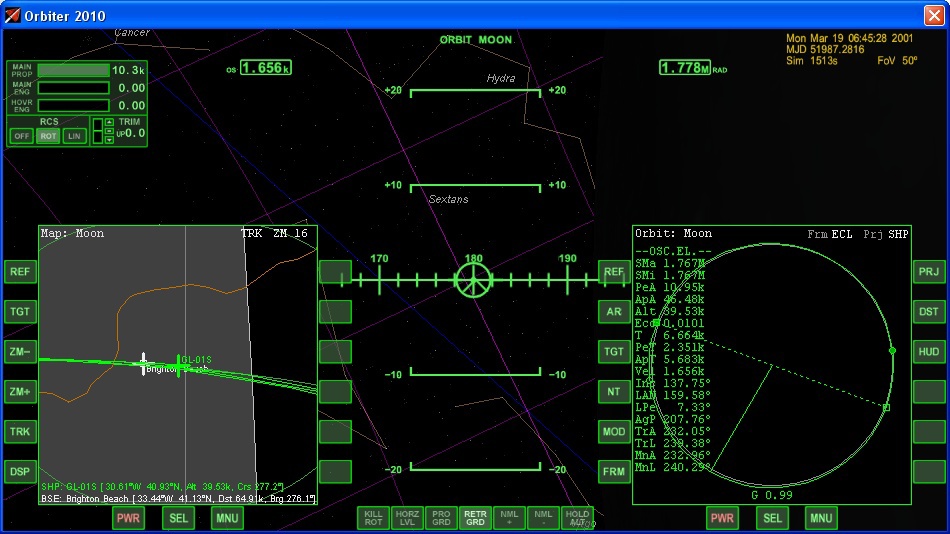Click the FoV 50° text
950x534 pixels.
897,61
